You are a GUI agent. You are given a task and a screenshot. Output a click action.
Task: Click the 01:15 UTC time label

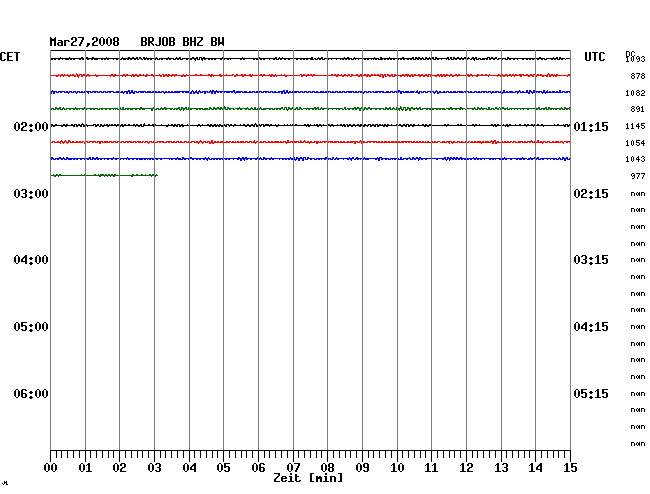(591, 126)
